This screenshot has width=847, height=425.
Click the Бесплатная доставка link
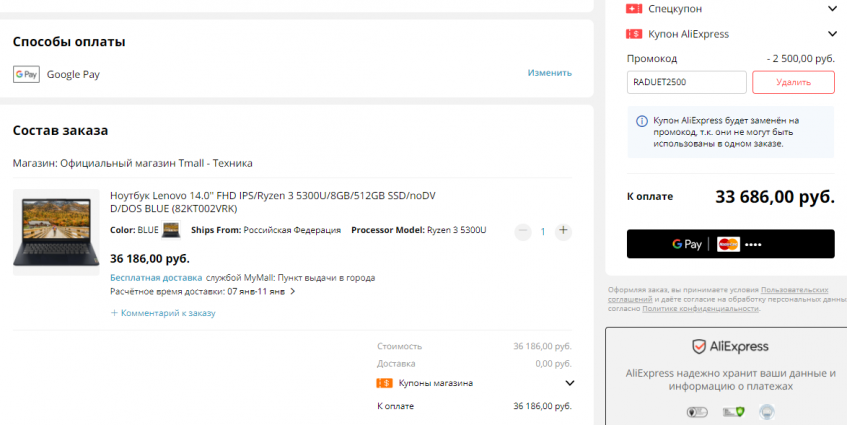click(x=156, y=278)
